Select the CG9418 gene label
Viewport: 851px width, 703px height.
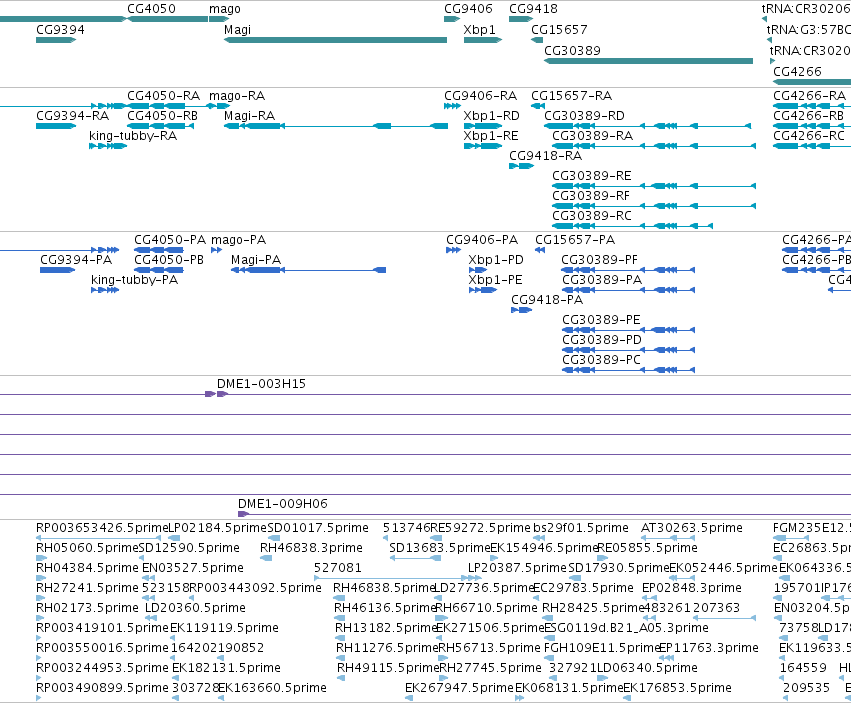534,9
